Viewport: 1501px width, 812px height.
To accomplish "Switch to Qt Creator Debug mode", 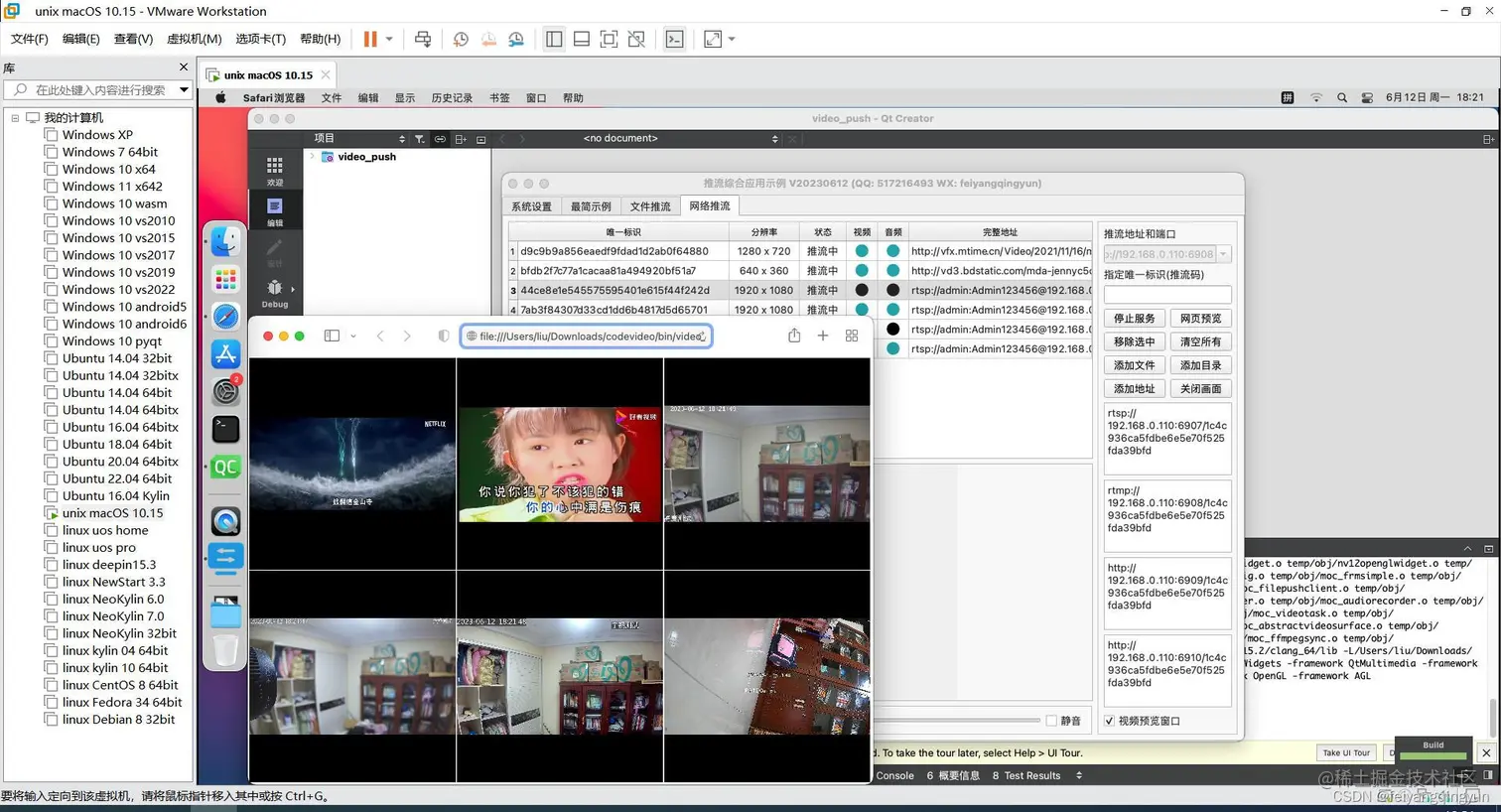I will coord(275,294).
